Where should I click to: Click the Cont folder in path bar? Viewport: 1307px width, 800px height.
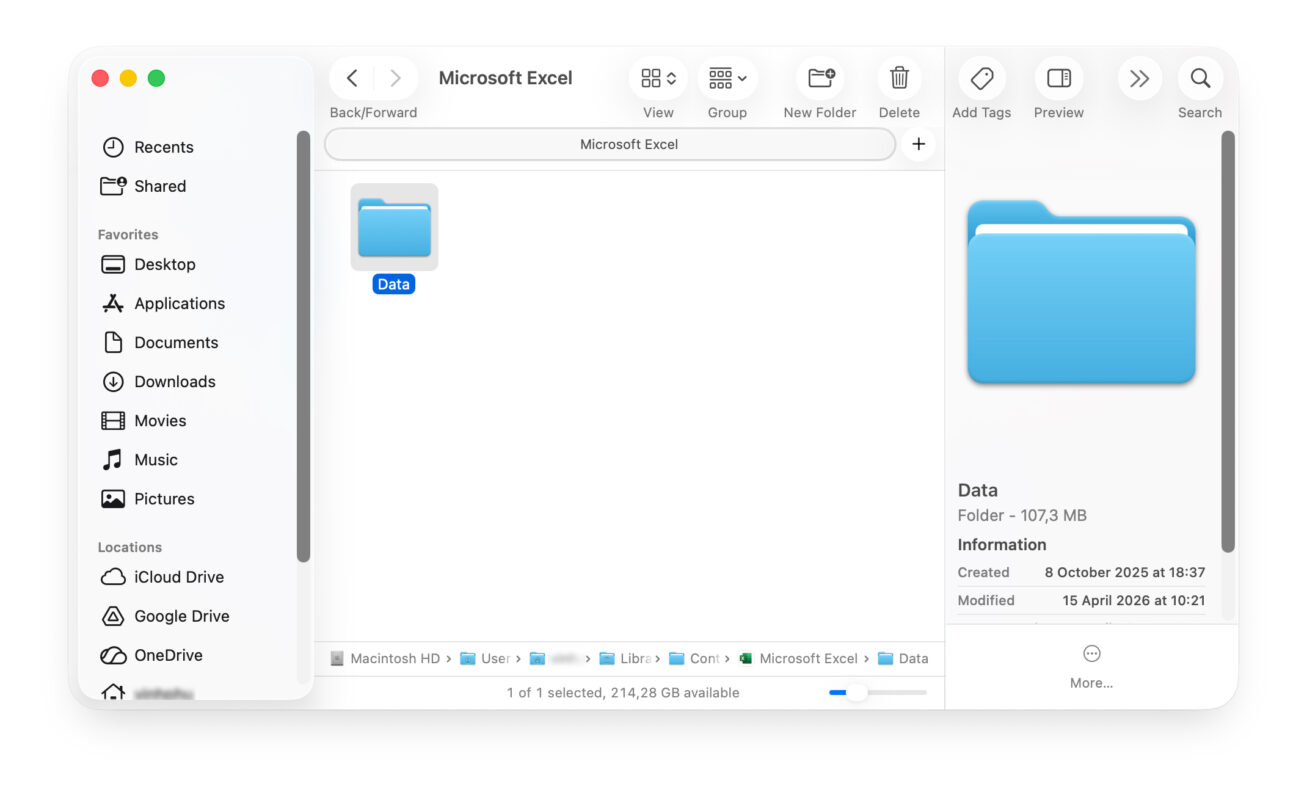click(694, 658)
